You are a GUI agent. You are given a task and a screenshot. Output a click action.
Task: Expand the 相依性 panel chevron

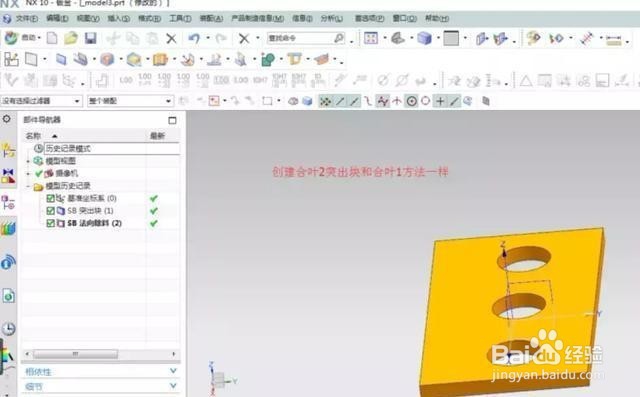pyautogui.click(x=173, y=371)
